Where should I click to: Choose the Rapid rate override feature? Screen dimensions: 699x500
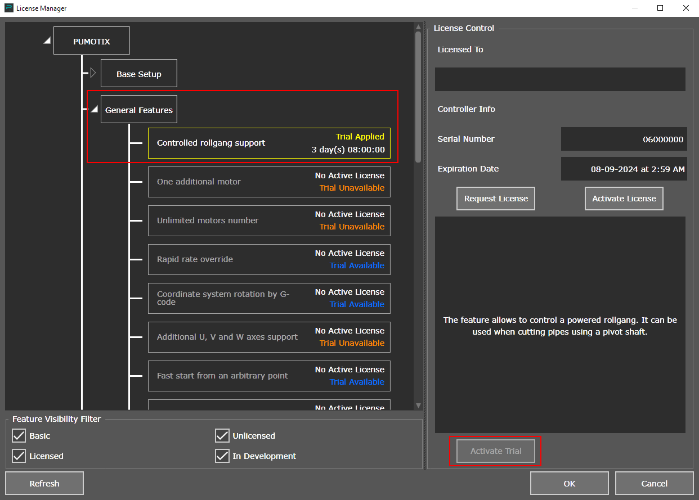(269, 259)
